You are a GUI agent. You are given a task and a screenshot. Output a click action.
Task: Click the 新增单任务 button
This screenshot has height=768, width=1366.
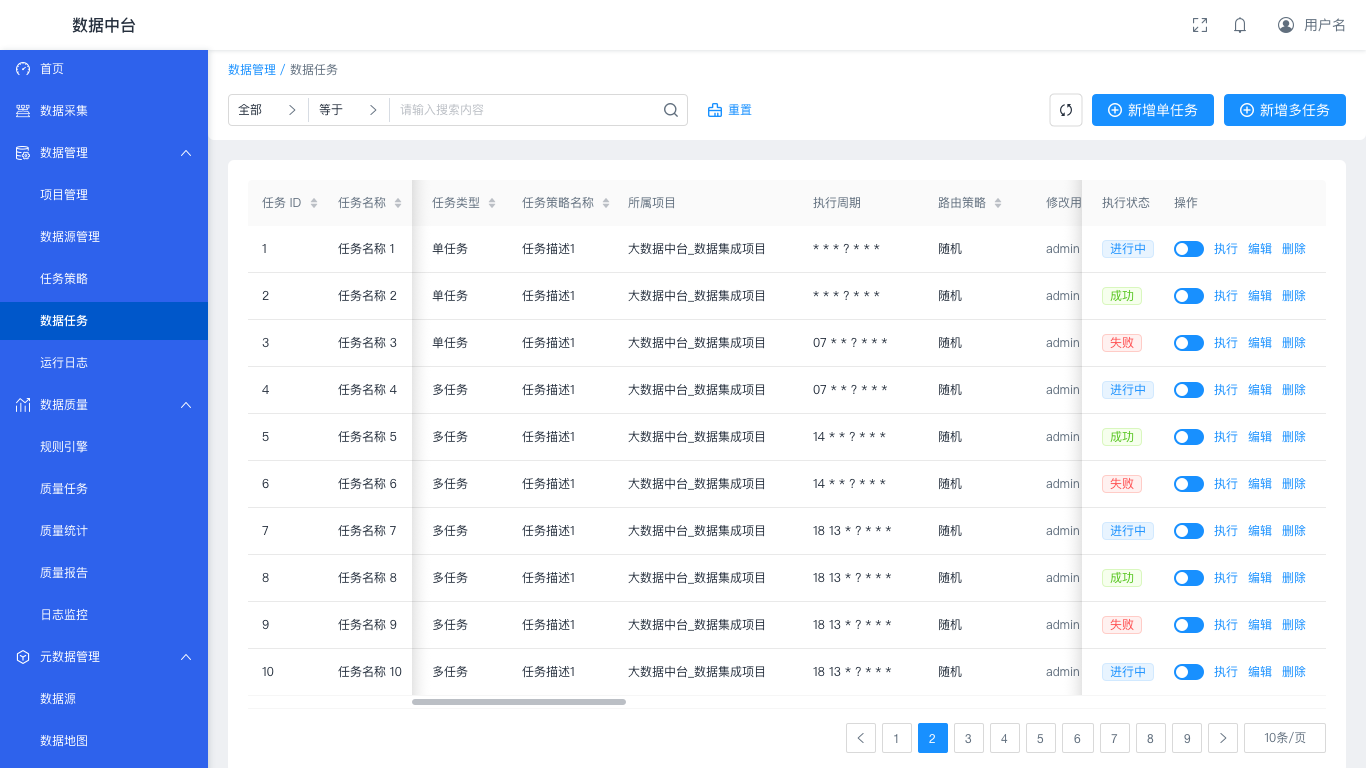coord(1153,110)
